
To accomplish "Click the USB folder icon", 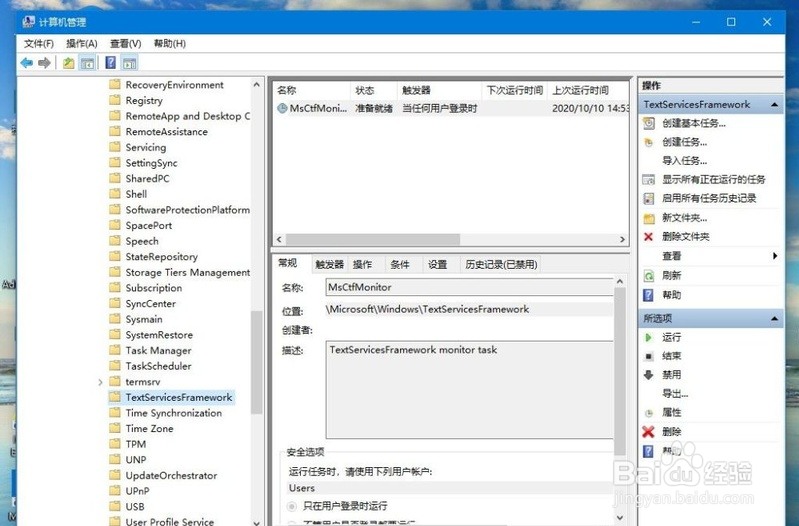I will [115, 507].
